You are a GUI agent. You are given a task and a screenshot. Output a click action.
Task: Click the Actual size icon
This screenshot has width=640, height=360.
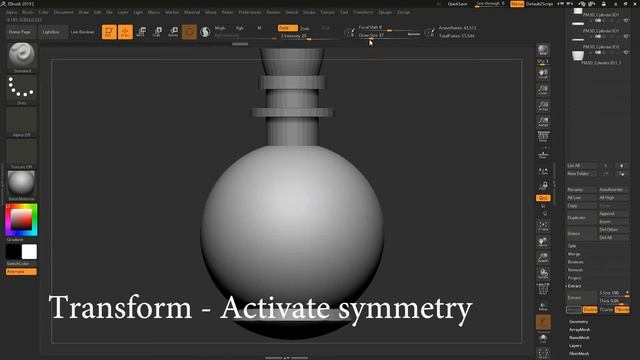tap(543, 106)
